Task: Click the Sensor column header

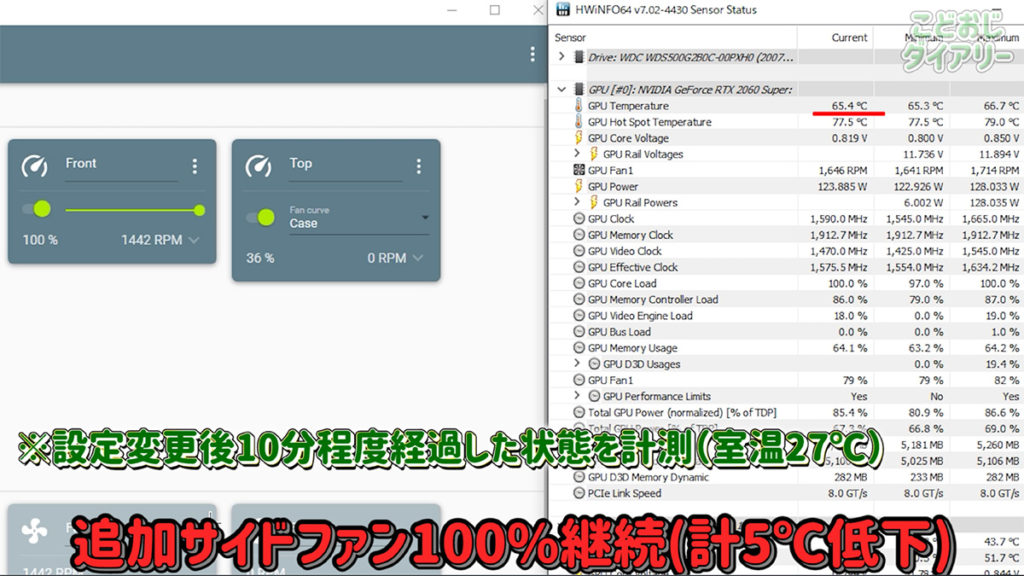Action: 570,37
